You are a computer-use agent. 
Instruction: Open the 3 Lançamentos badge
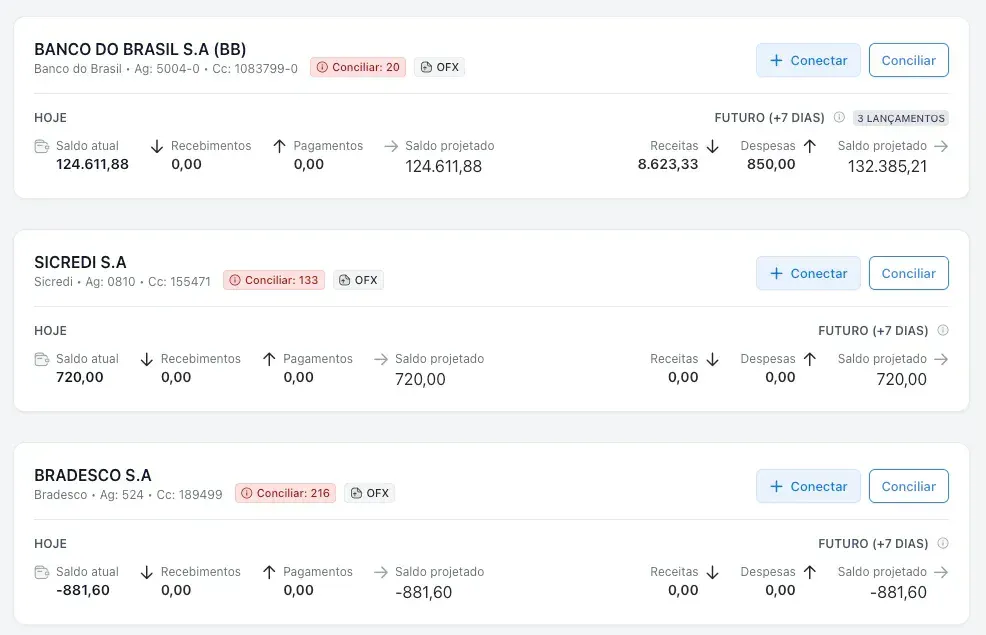(900, 118)
